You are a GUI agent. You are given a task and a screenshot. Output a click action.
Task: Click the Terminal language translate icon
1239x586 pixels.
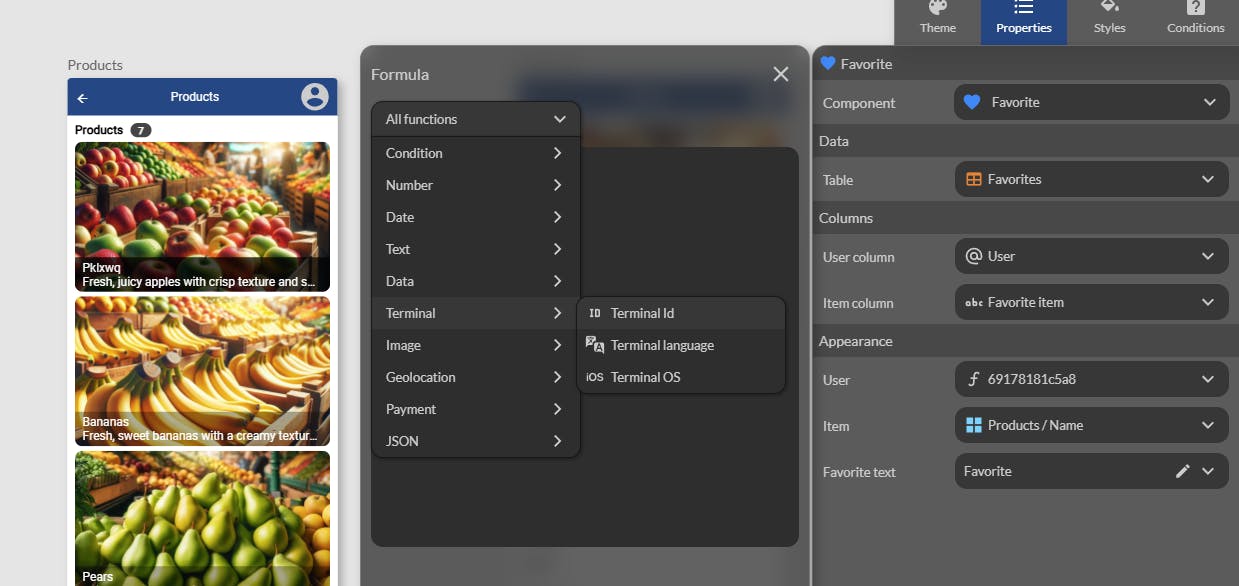(595, 345)
